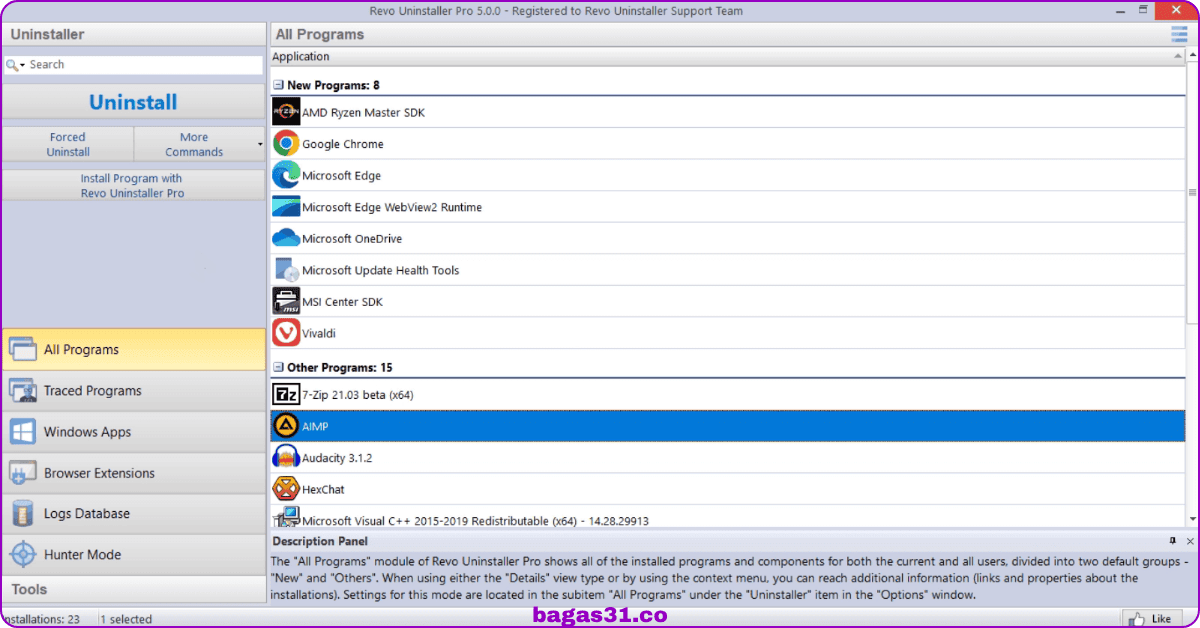Open the Traced Programs section

(133, 391)
